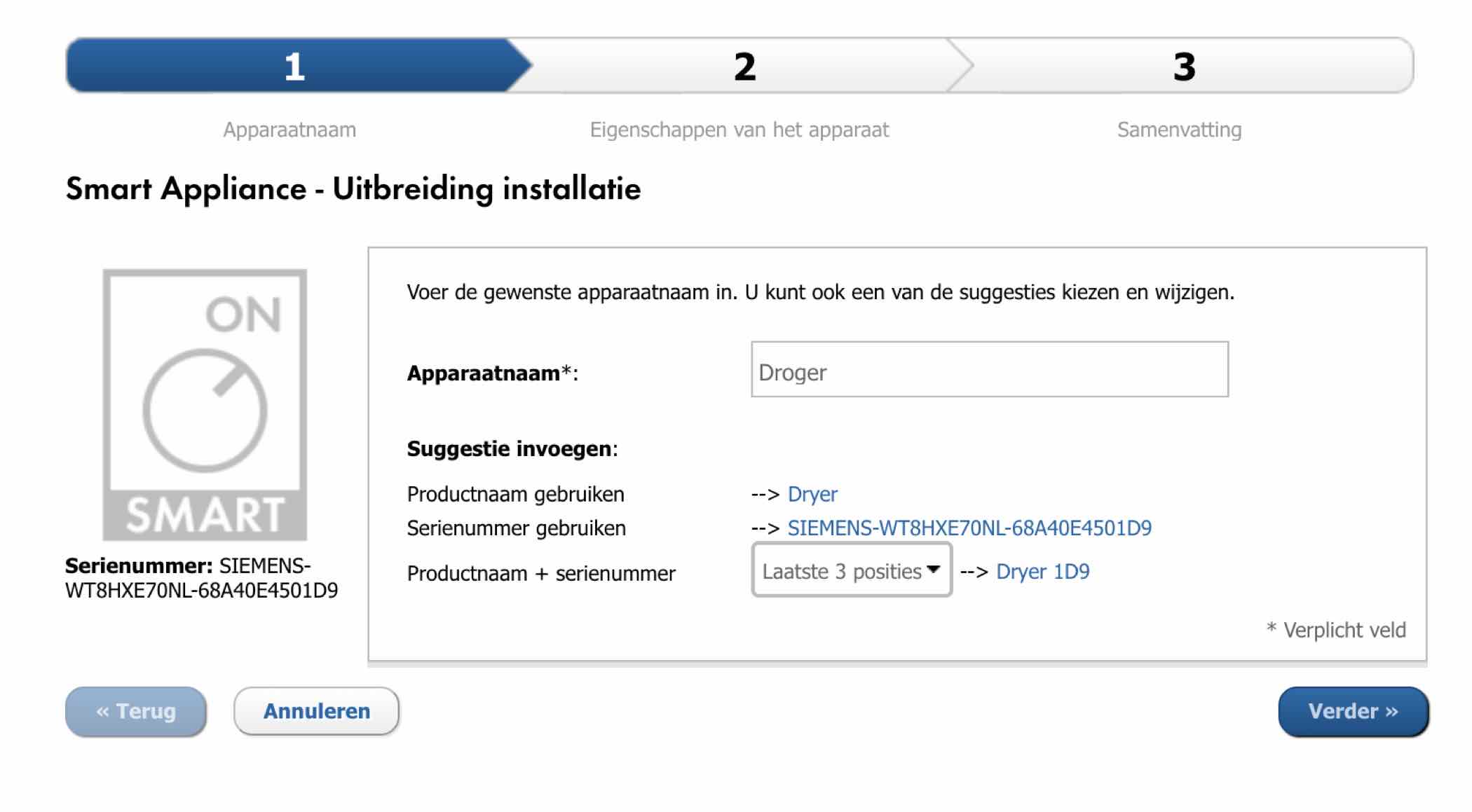Click the 'Verder »' button
The image size is (1472, 812).
pos(1353,711)
